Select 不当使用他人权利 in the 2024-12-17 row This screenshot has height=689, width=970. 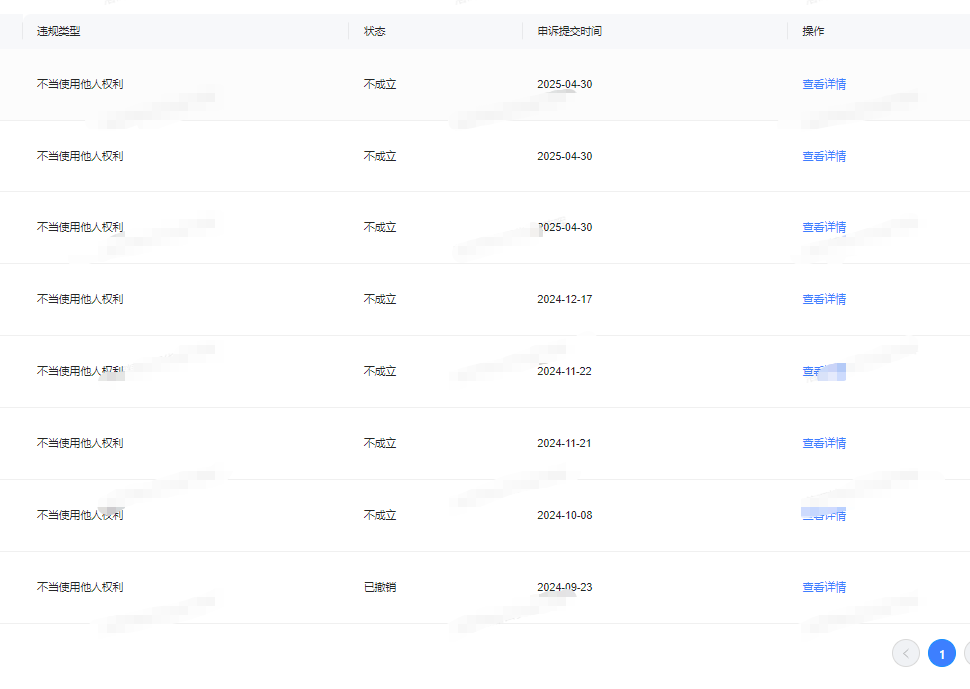(80, 300)
